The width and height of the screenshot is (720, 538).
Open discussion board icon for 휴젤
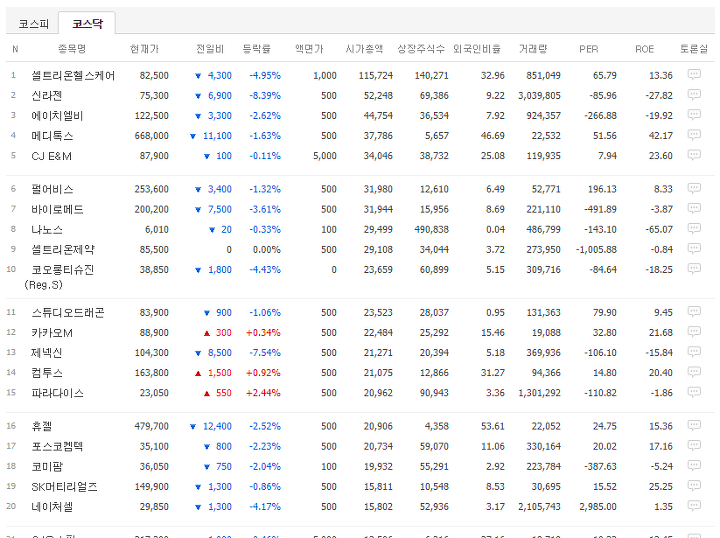pos(694,425)
